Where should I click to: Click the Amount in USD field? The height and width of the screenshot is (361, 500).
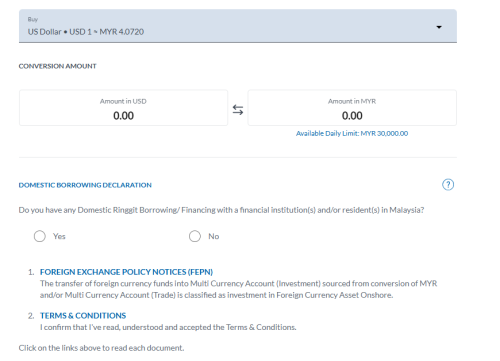123,108
